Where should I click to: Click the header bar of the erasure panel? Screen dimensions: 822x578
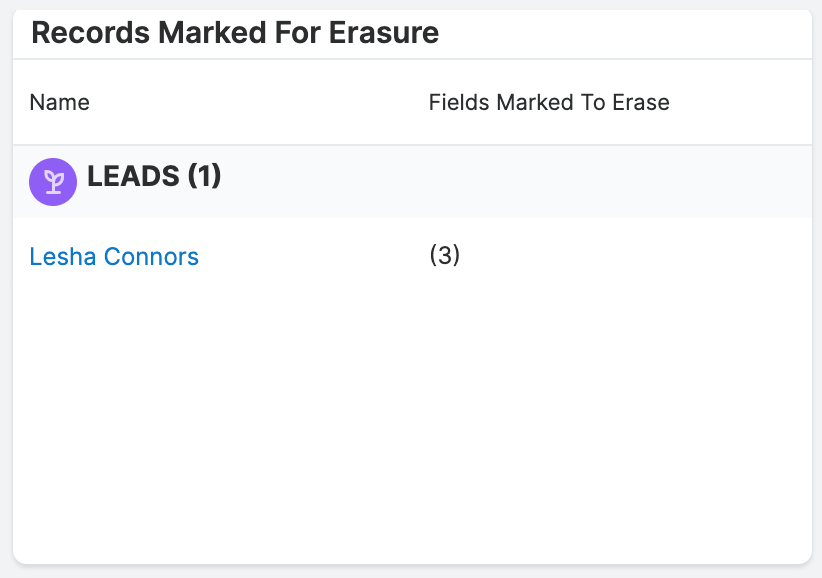click(x=411, y=33)
